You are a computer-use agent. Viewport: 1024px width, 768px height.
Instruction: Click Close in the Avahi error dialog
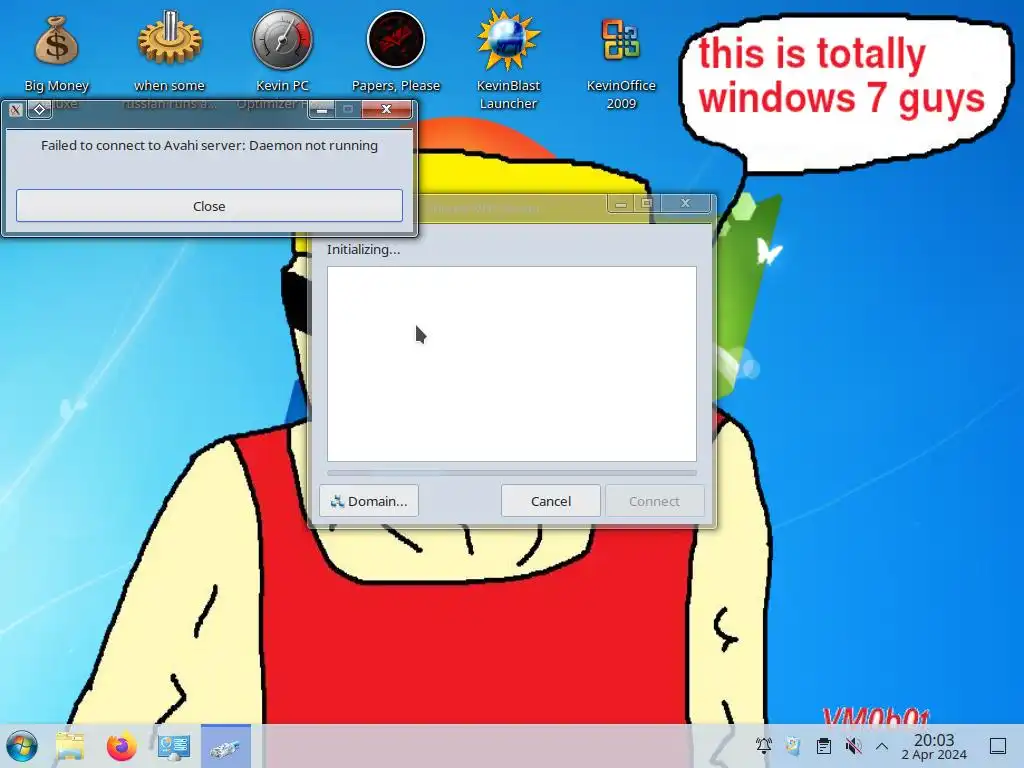coord(209,206)
